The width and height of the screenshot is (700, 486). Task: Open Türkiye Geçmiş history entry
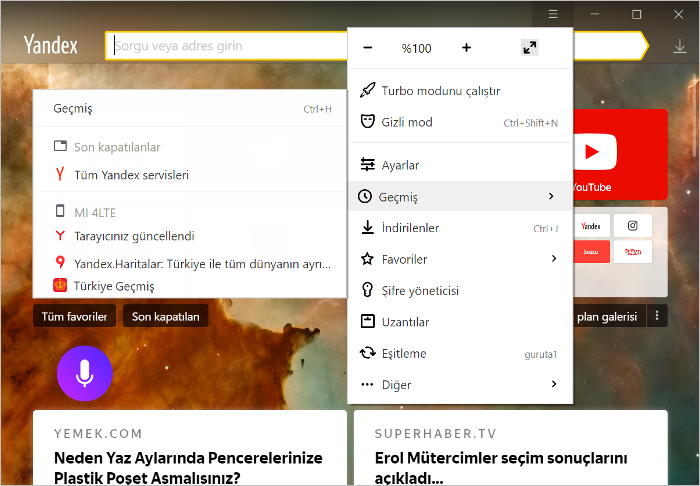pos(190,286)
